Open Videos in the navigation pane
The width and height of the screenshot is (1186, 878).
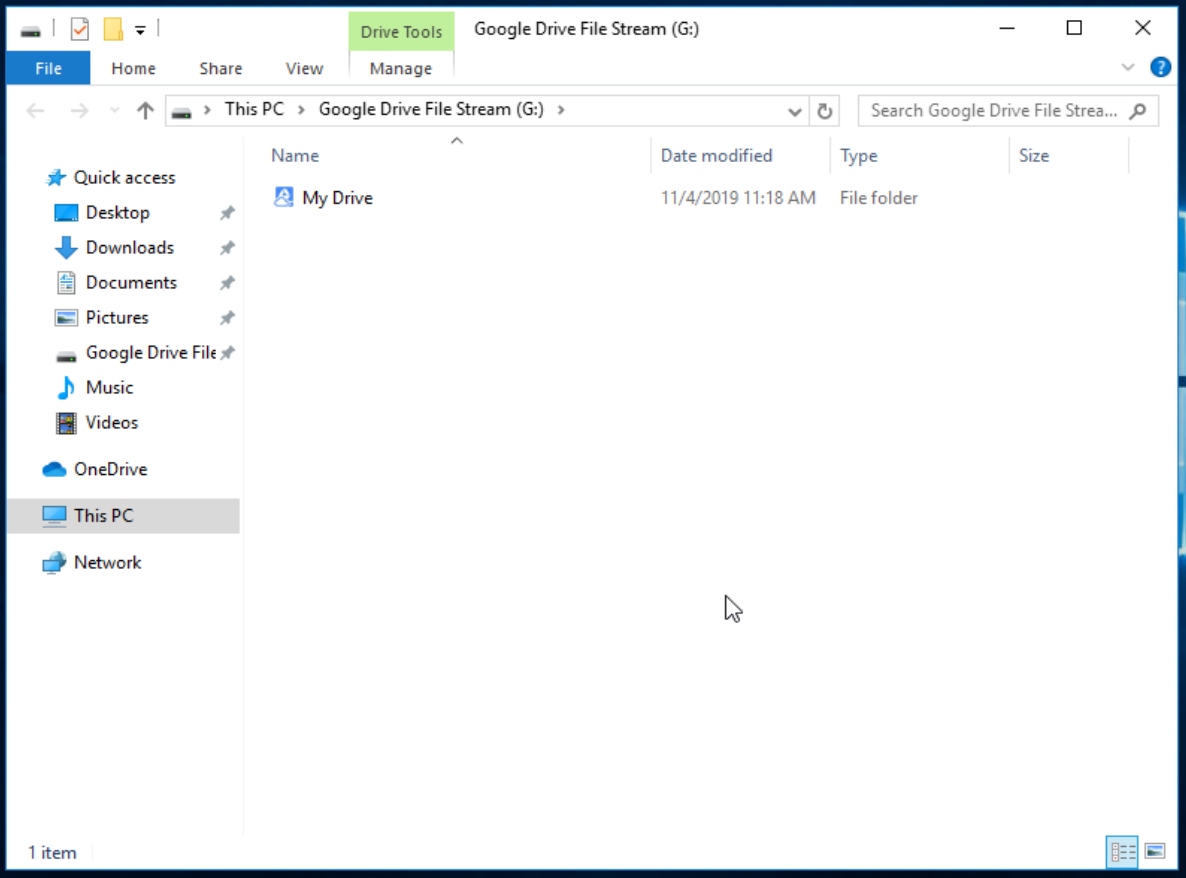coord(112,422)
